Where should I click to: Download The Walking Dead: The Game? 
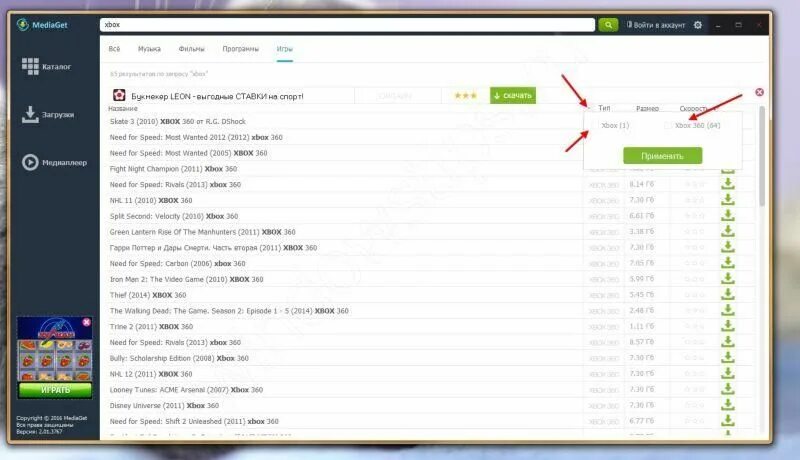(x=728, y=310)
